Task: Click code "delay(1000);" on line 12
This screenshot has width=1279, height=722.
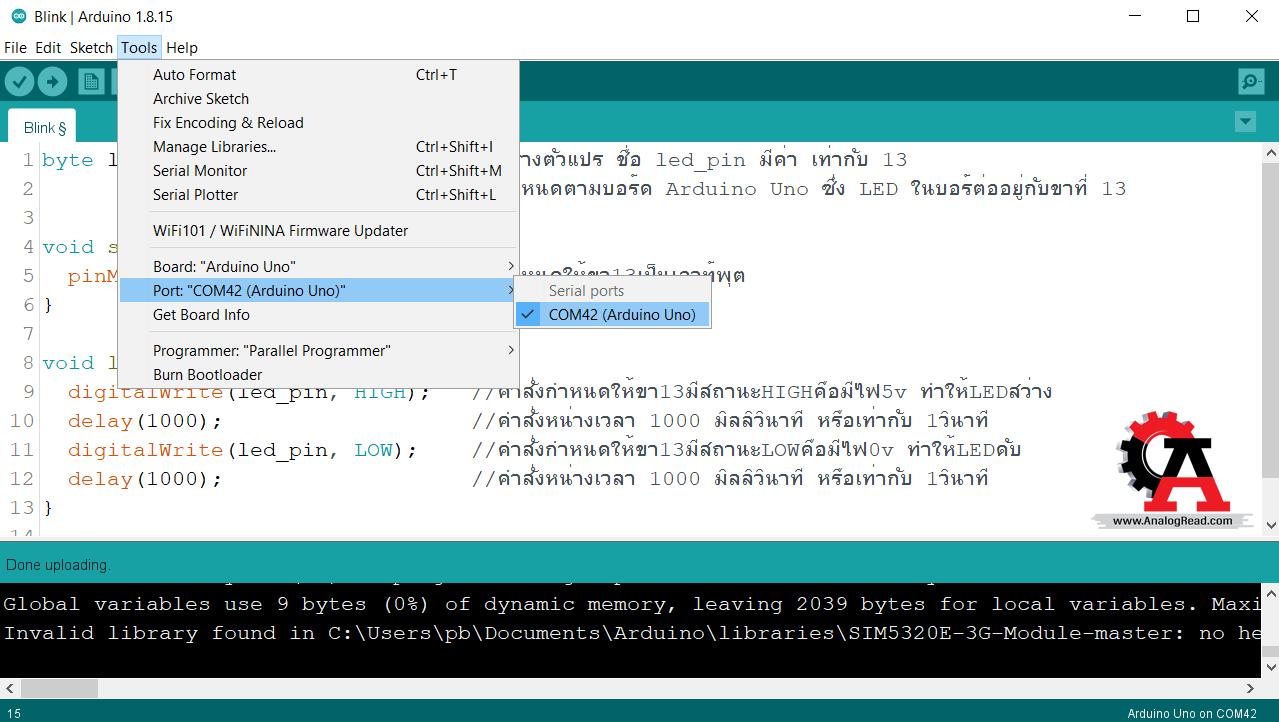Action: 145,479
